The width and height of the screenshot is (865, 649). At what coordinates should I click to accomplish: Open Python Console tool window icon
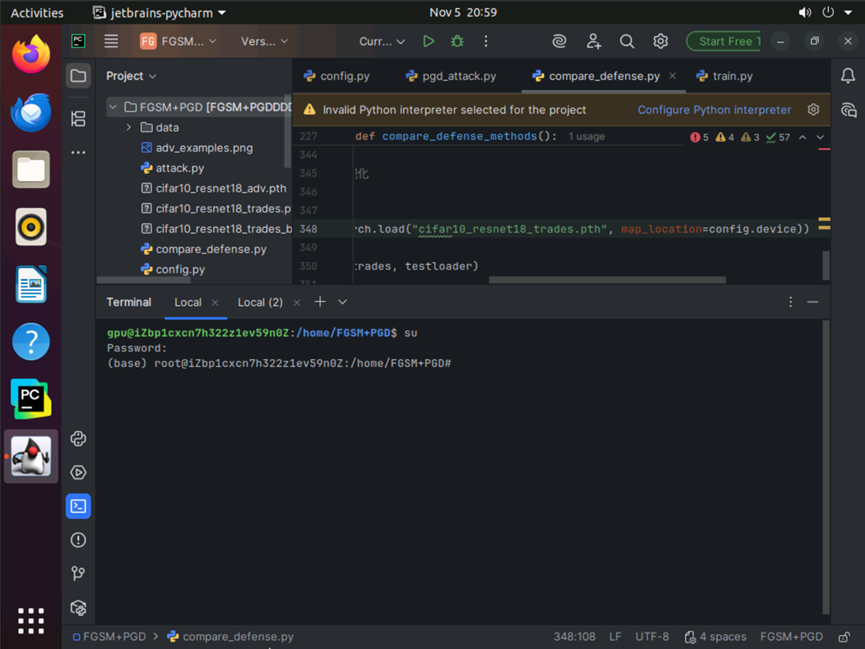point(78,438)
